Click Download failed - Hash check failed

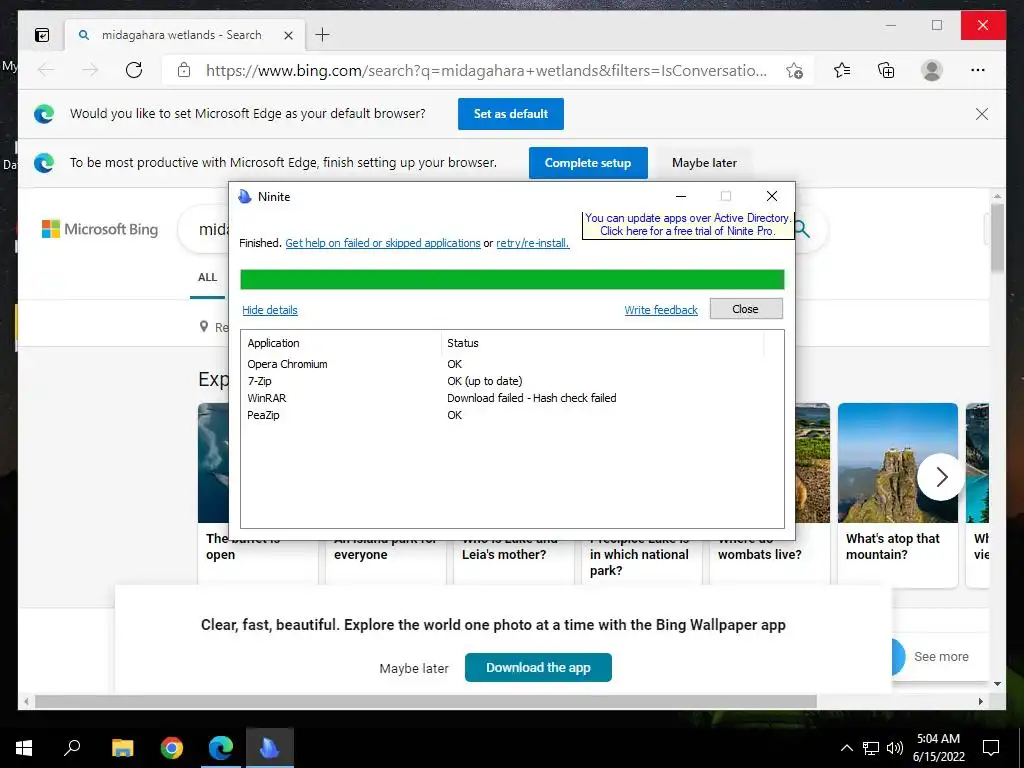tap(532, 398)
